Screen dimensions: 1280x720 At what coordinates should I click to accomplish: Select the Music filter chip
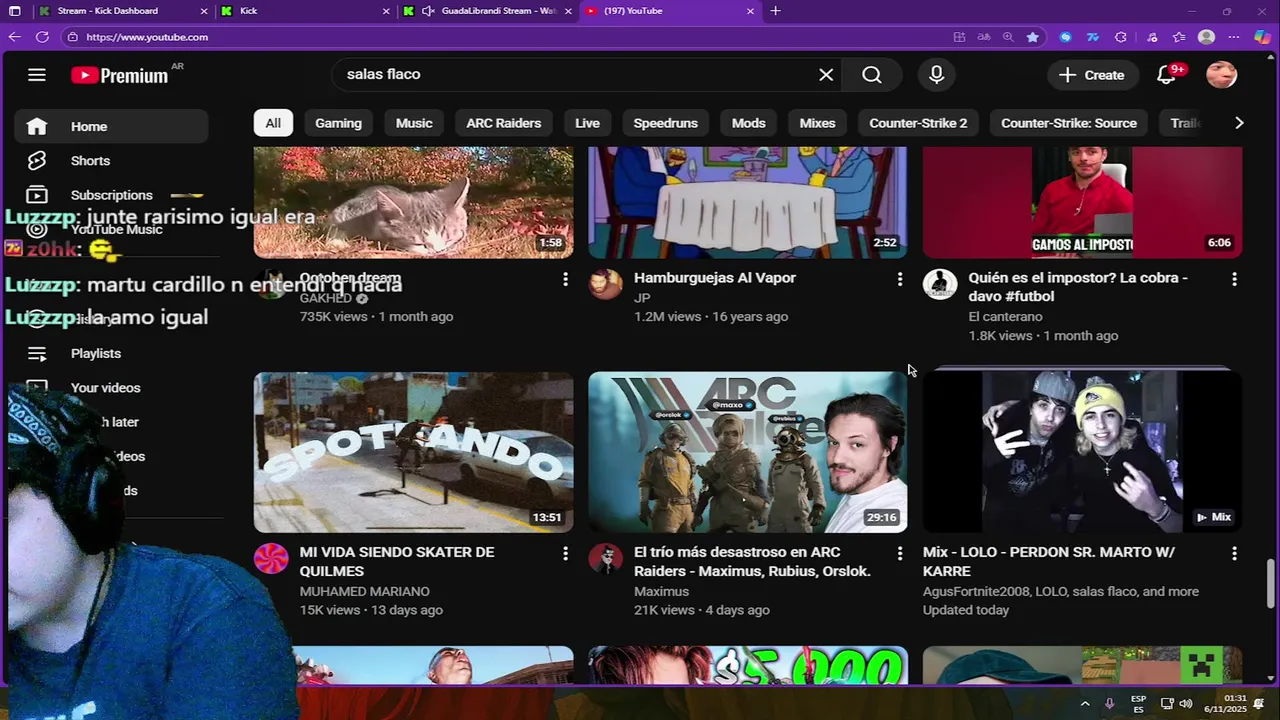coord(414,123)
